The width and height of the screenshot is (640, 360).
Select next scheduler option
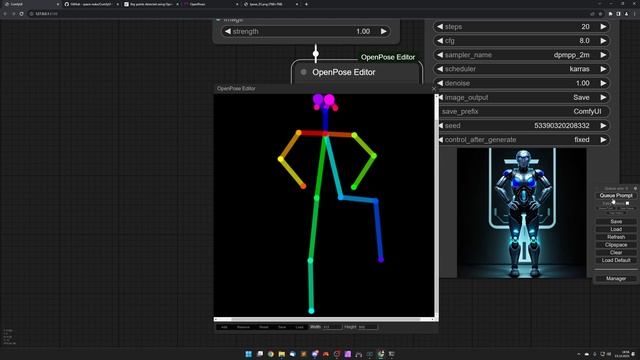pyautogui.click(x=603, y=69)
